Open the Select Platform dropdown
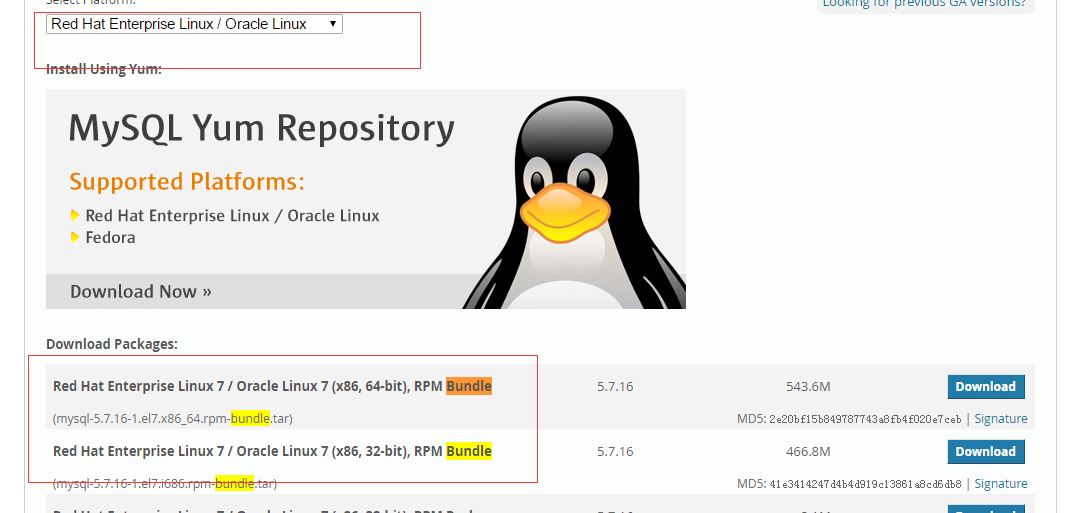 click(x=194, y=24)
